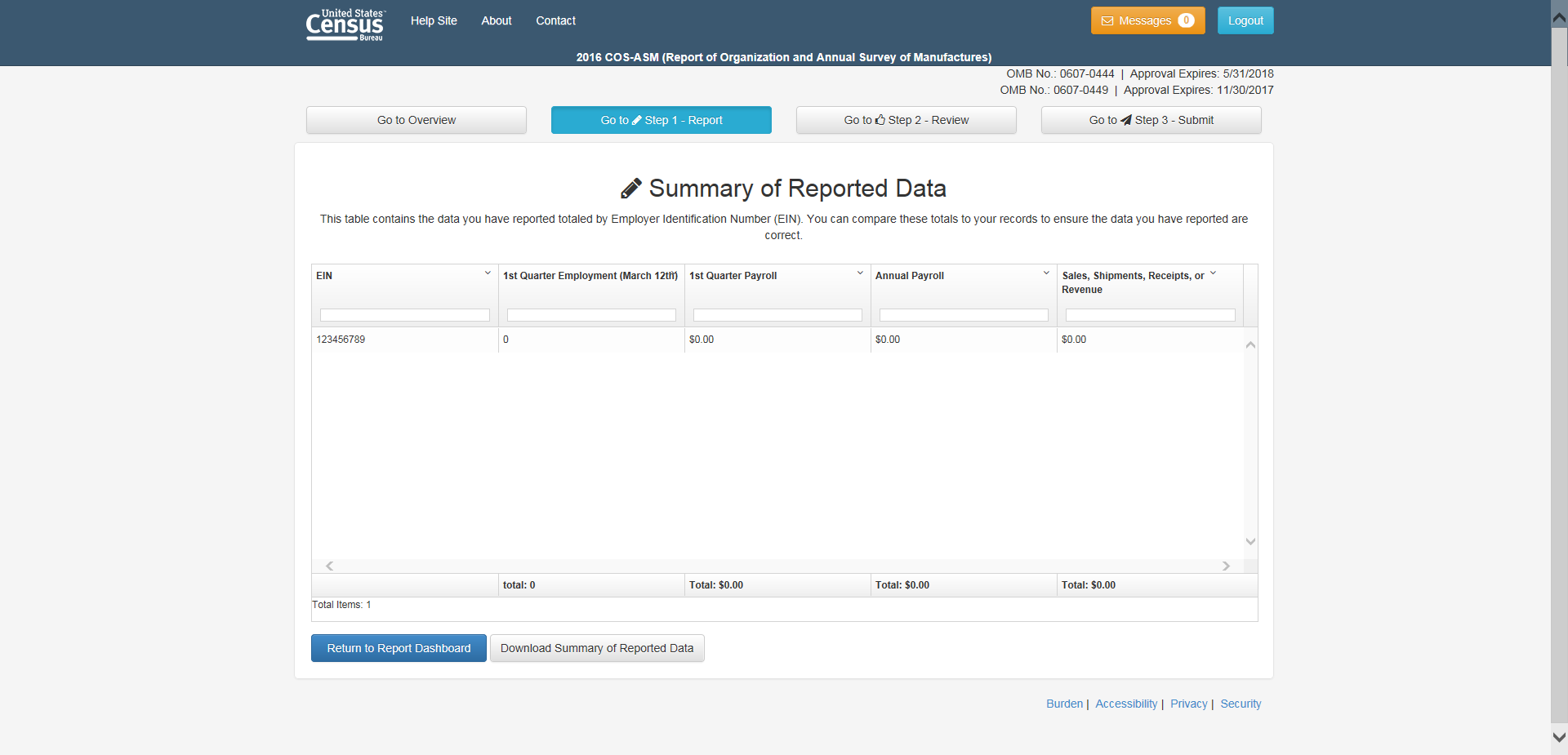Open Messages envelope button
Image resolution: width=1568 pixels, height=755 pixels.
click(1147, 20)
